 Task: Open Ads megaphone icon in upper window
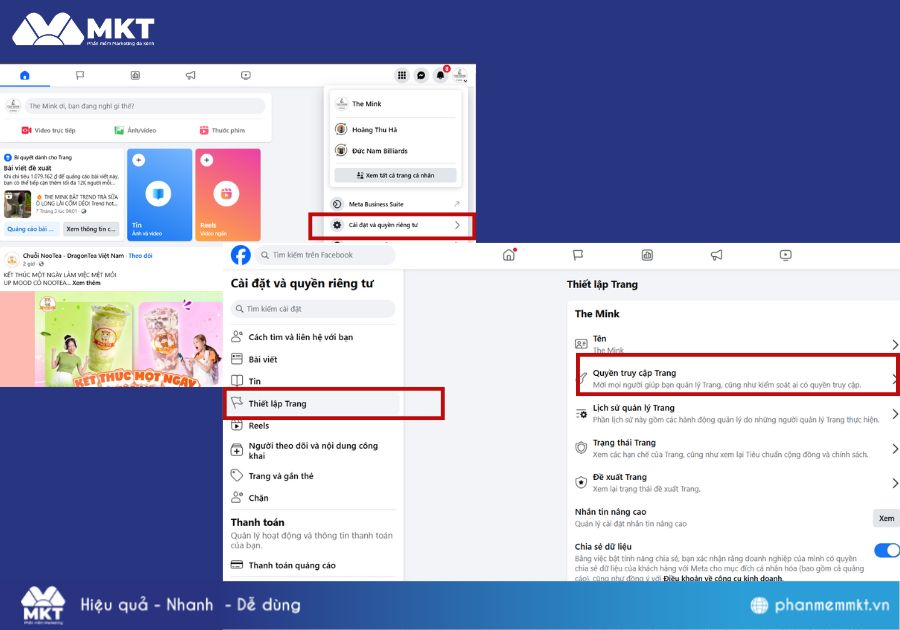tap(191, 75)
